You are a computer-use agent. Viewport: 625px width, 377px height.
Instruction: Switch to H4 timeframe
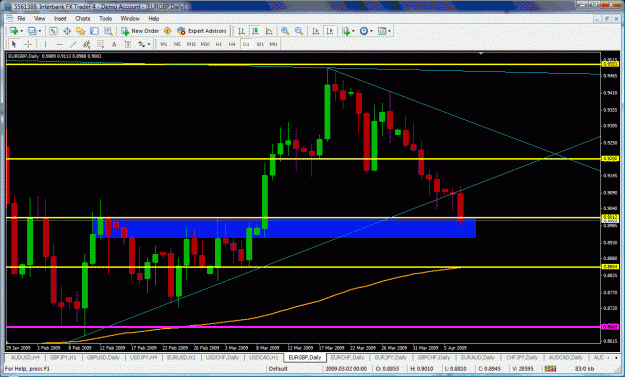(232, 44)
